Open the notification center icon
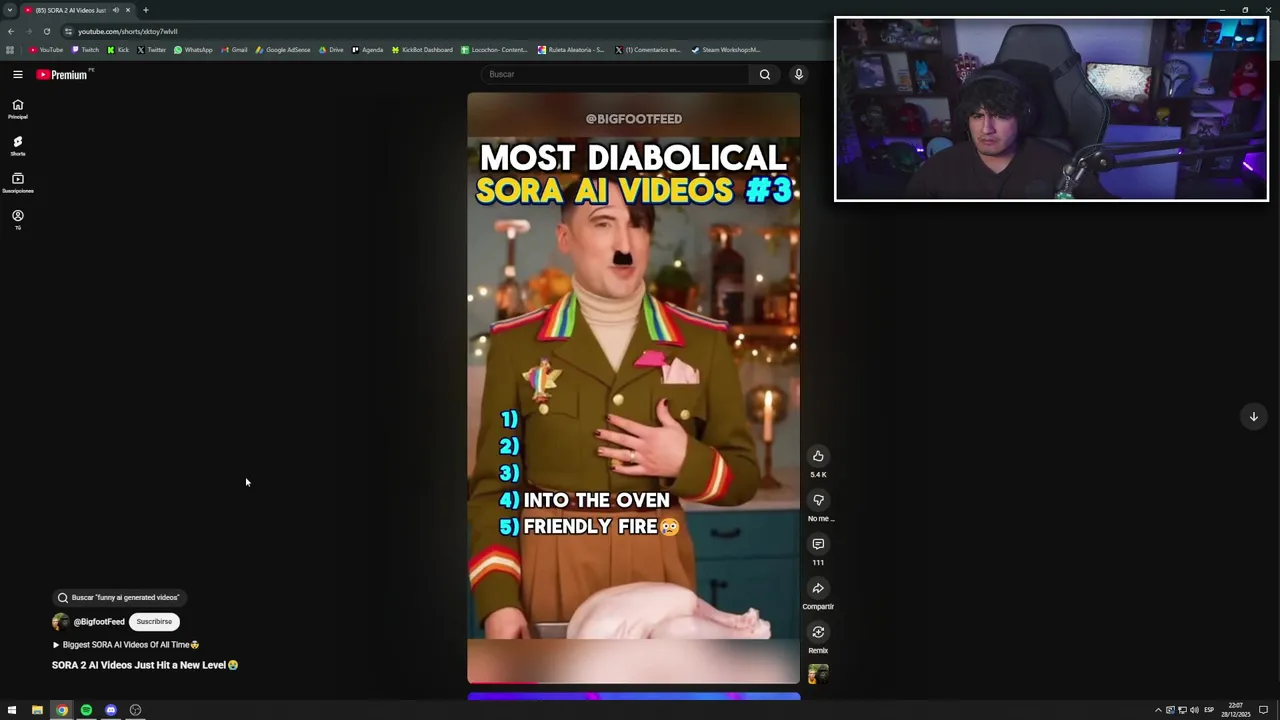Image resolution: width=1280 pixels, height=720 pixels. point(1263,710)
